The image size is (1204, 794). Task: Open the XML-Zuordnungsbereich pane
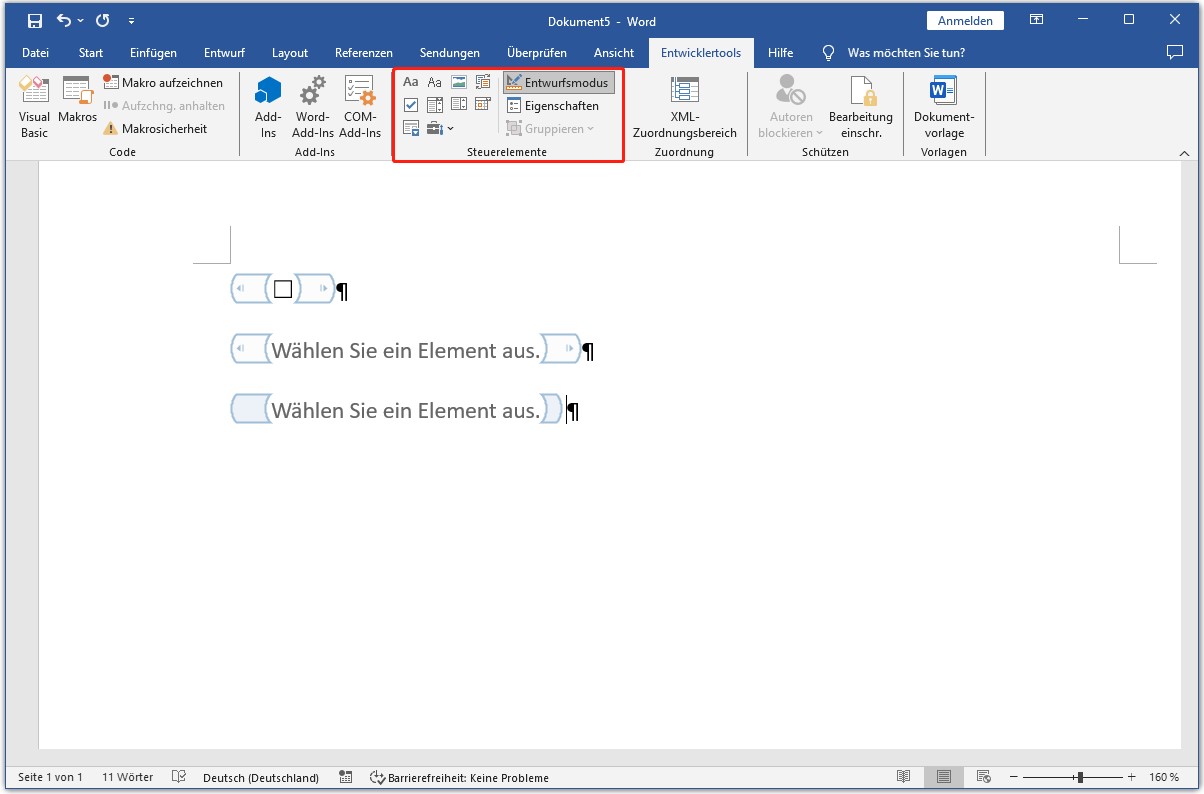point(685,105)
